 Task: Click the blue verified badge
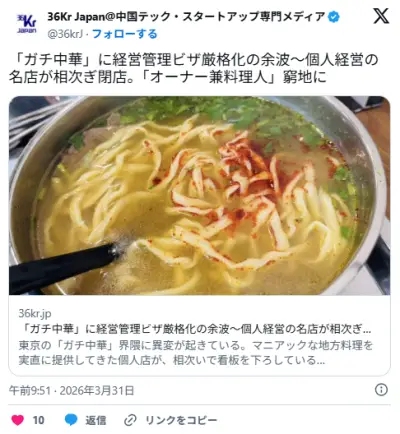[x=334, y=17]
